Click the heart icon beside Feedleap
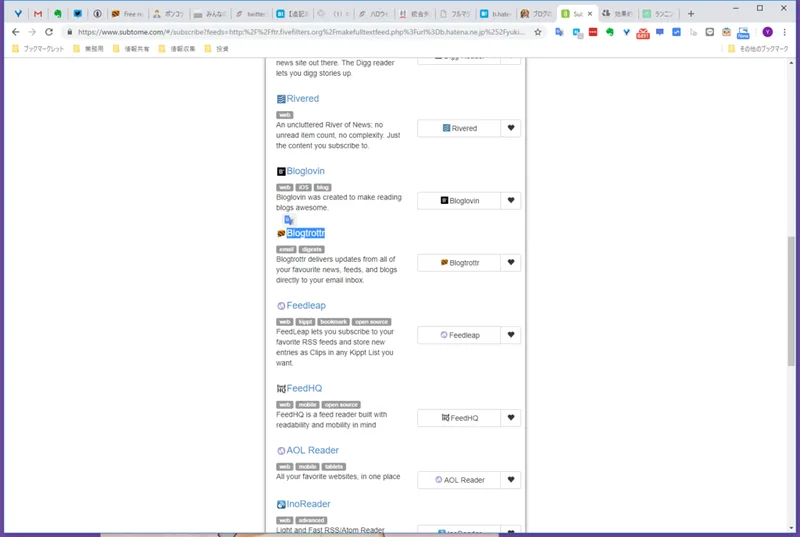Screen dimensions: 800x537 pyautogui.click(x=511, y=335)
